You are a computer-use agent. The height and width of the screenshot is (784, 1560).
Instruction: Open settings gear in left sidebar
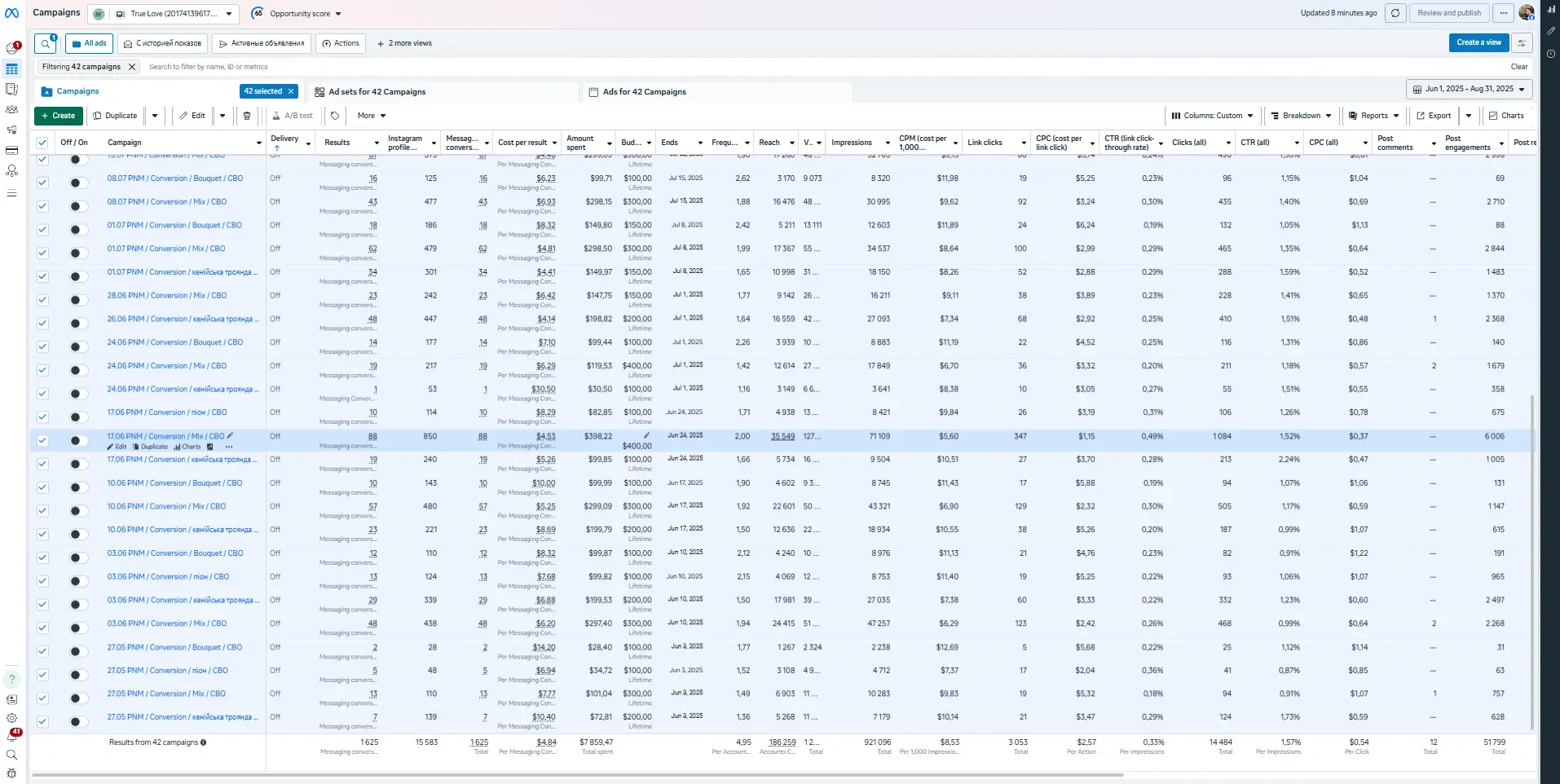point(12,718)
